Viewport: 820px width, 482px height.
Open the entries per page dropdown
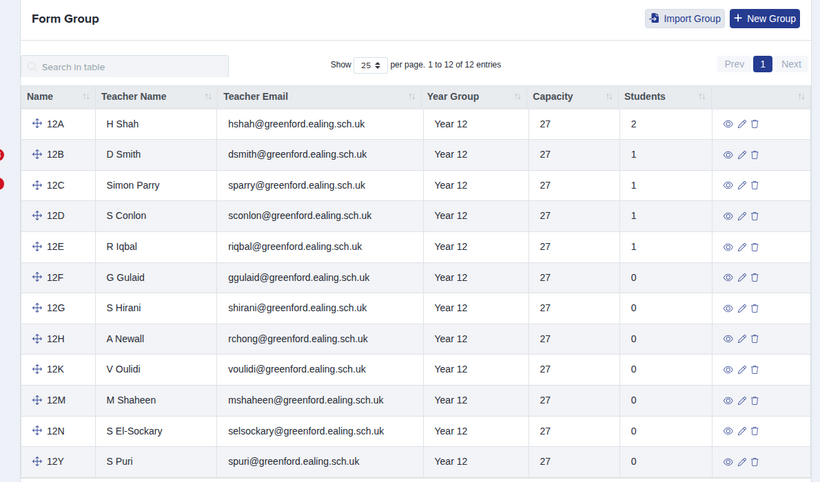pos(370,65)
